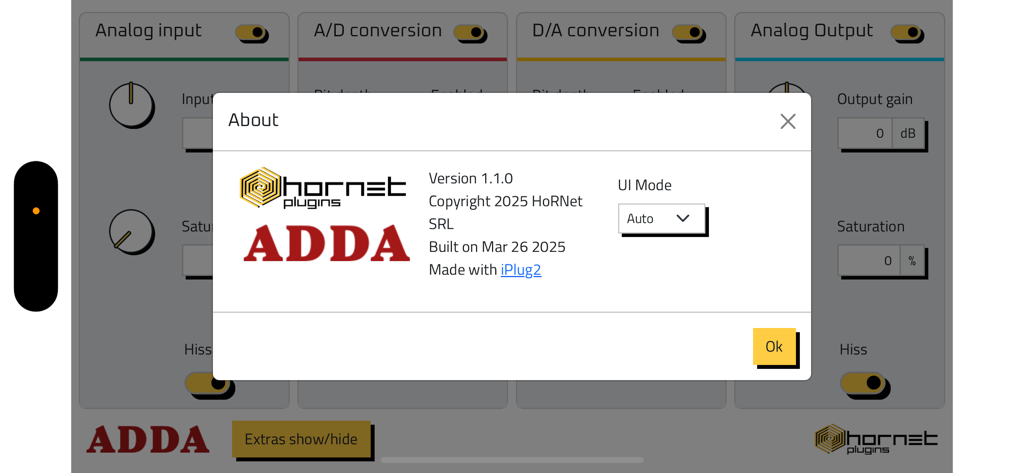Toggle the Analog input switch

click(x=251, y=32)
